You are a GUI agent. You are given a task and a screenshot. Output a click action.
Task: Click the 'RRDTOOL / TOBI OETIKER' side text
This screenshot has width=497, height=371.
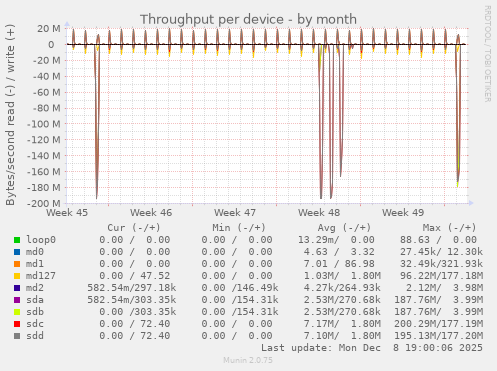click(x=487, y=54)
